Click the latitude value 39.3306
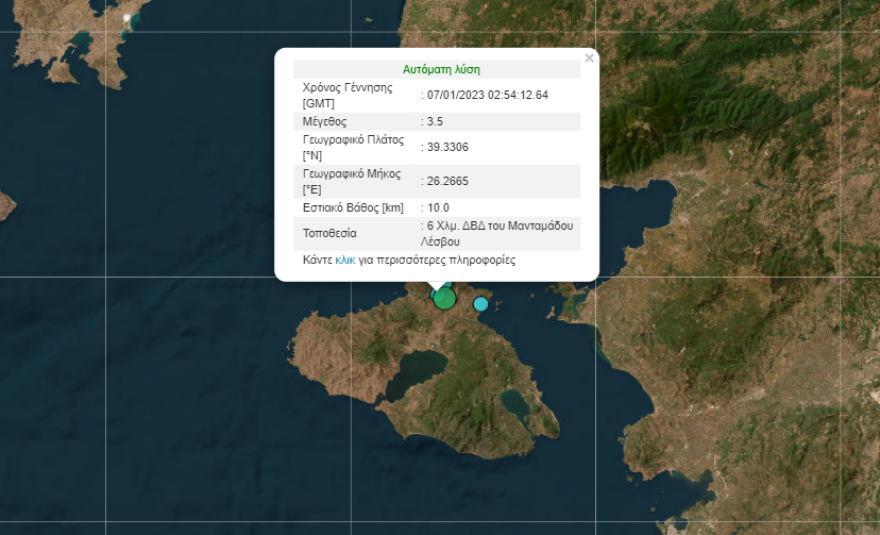880x535 pixels. [x=447, y=147]
